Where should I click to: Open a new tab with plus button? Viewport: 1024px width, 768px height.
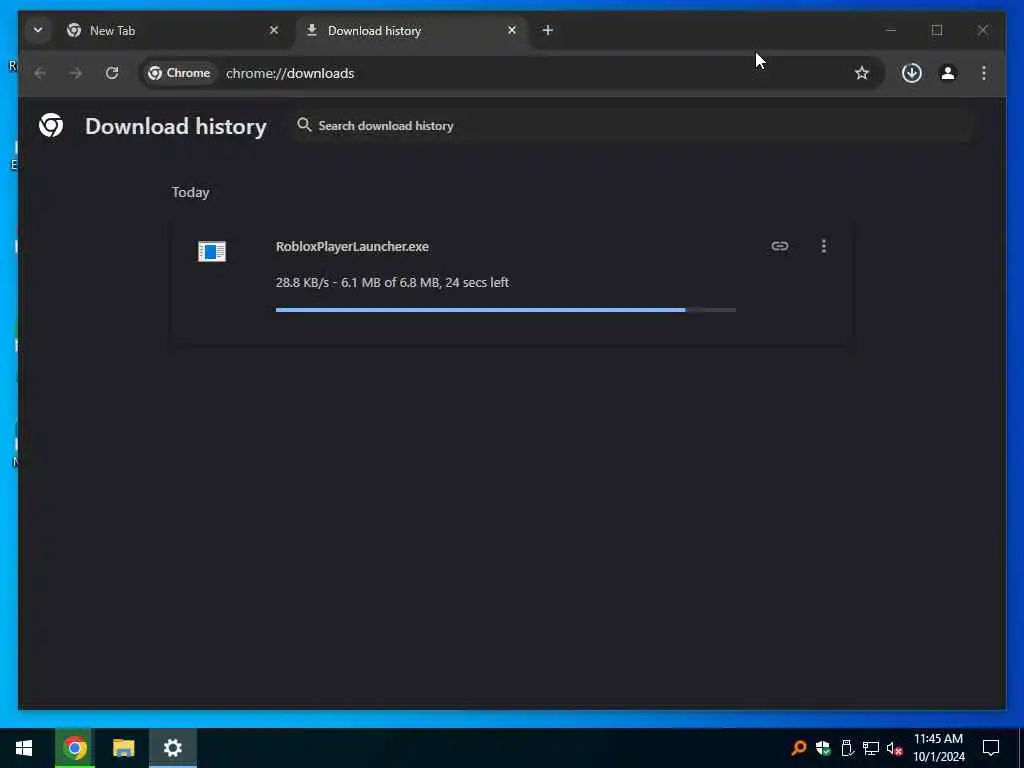pos(547,30)
